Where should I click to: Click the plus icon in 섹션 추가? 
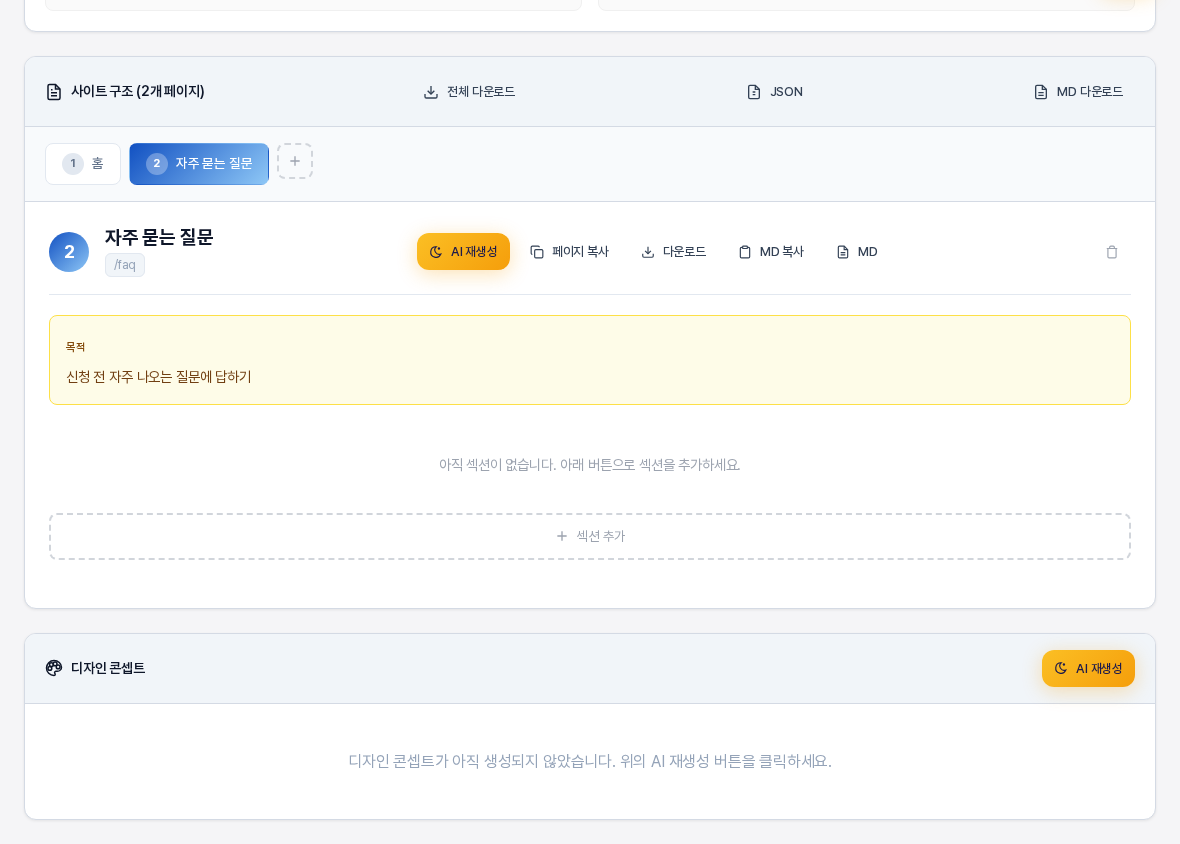coord(561,536)
